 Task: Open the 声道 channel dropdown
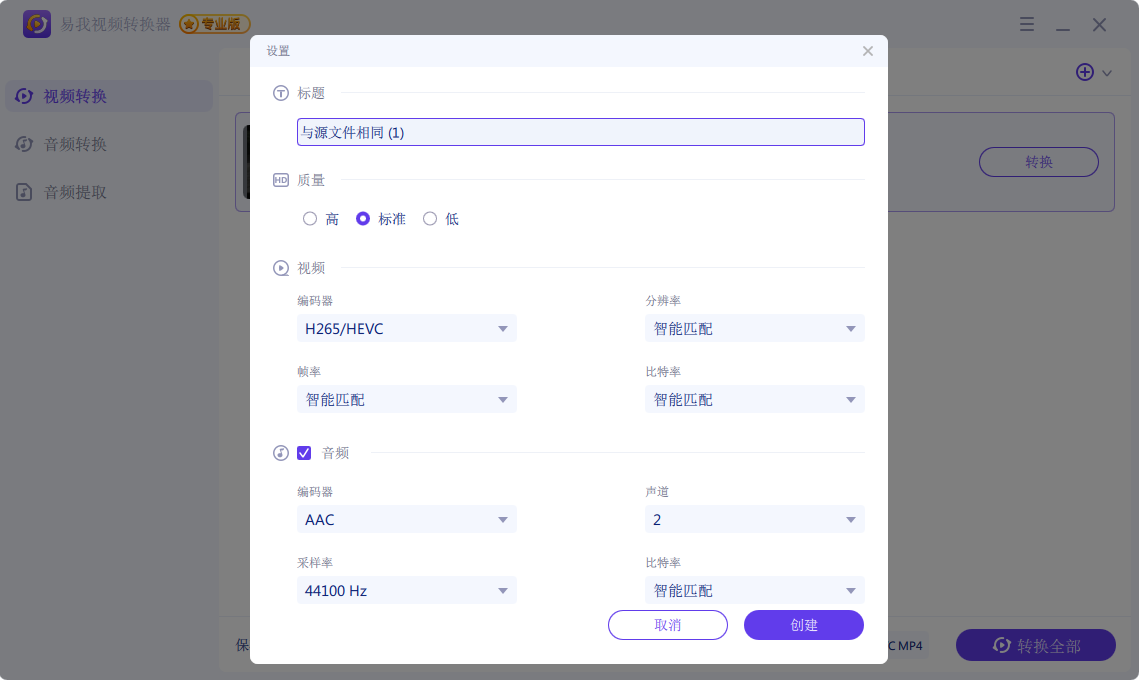click(x=754, y=519)
